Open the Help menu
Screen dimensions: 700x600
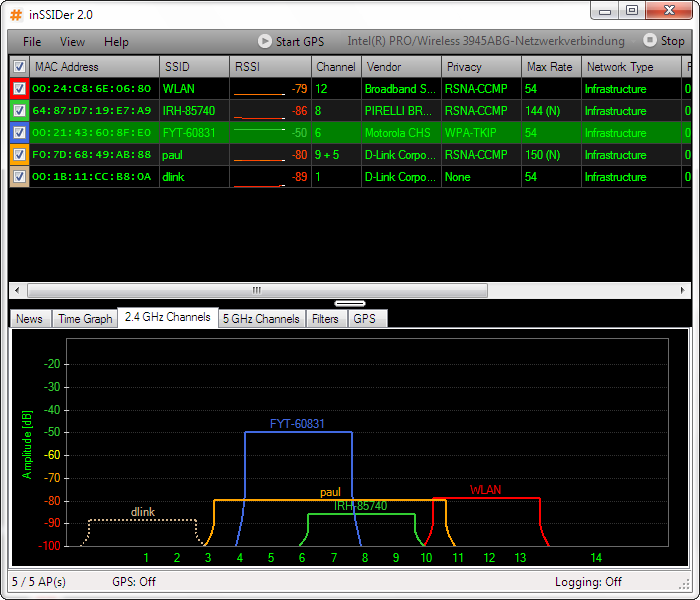pyautogui.click(x=116, y=42)
